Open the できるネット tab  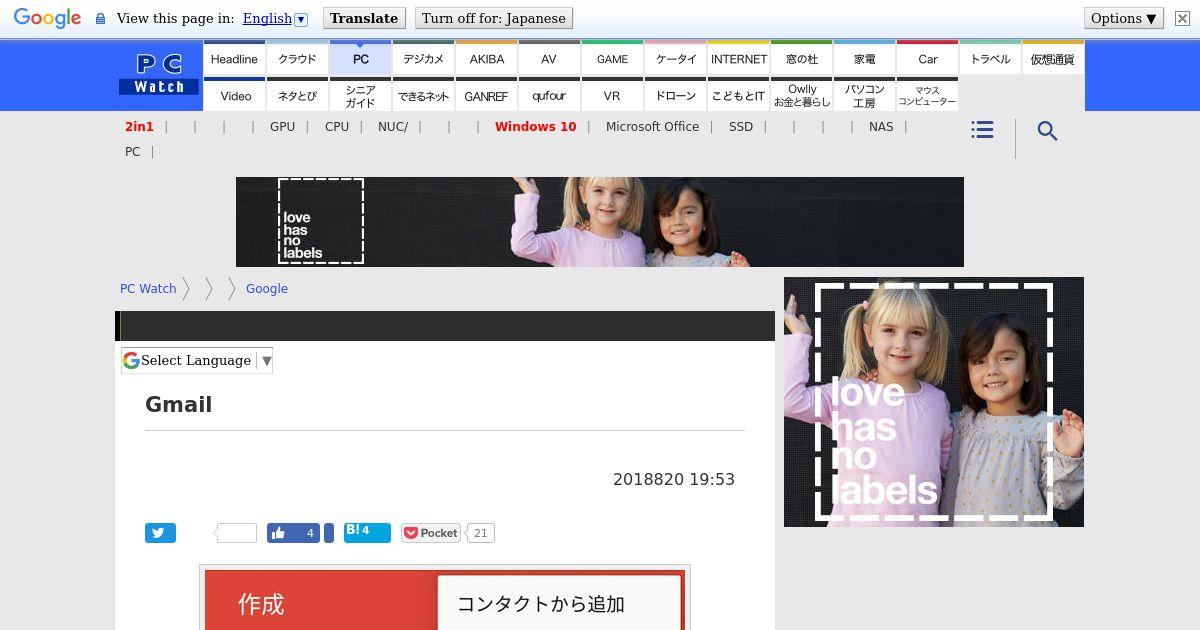pyautogui.click(x=424, y=96)
